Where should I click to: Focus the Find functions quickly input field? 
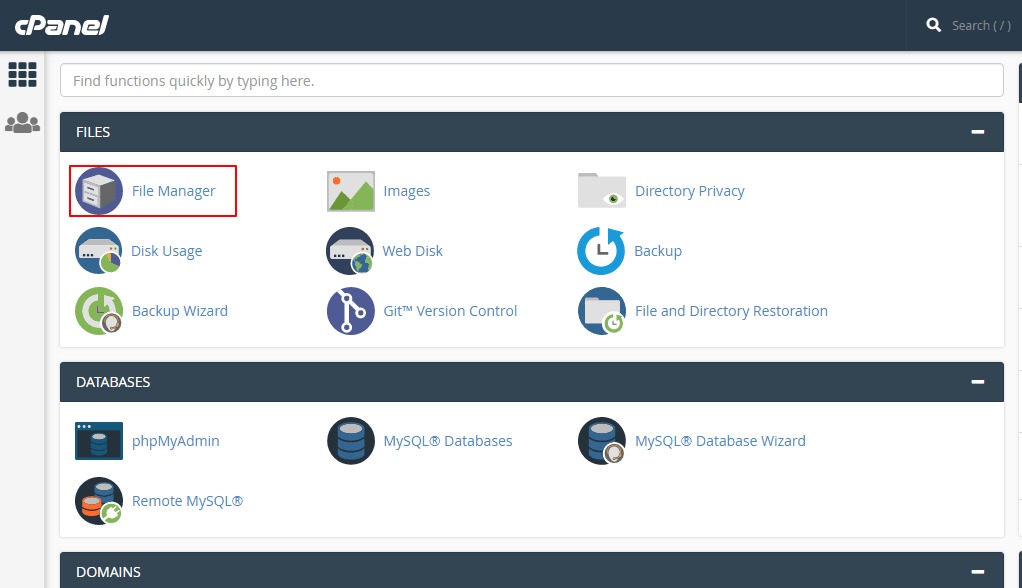coord(531,80)
